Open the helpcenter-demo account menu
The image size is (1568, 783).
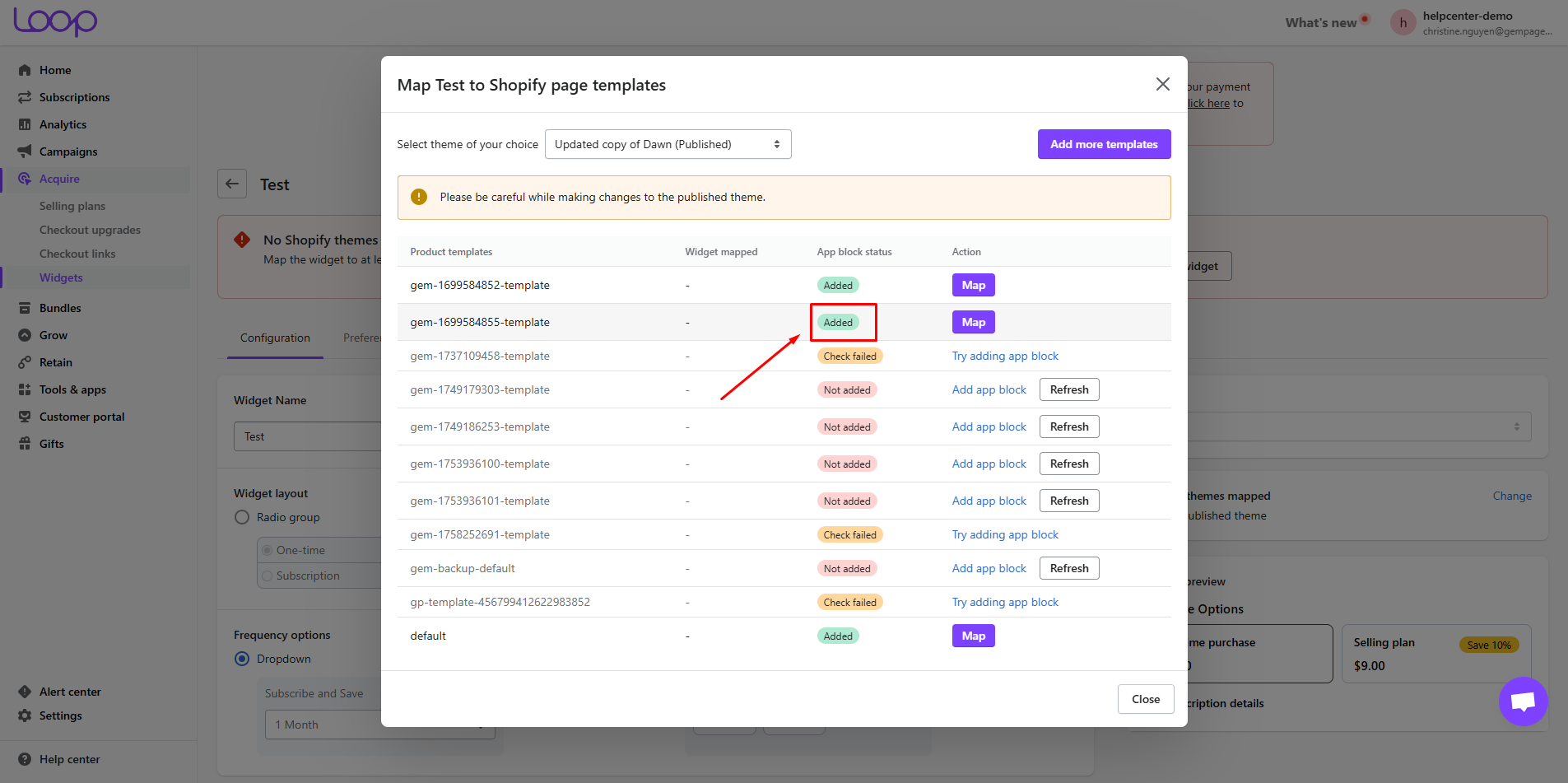point(1470,23)
